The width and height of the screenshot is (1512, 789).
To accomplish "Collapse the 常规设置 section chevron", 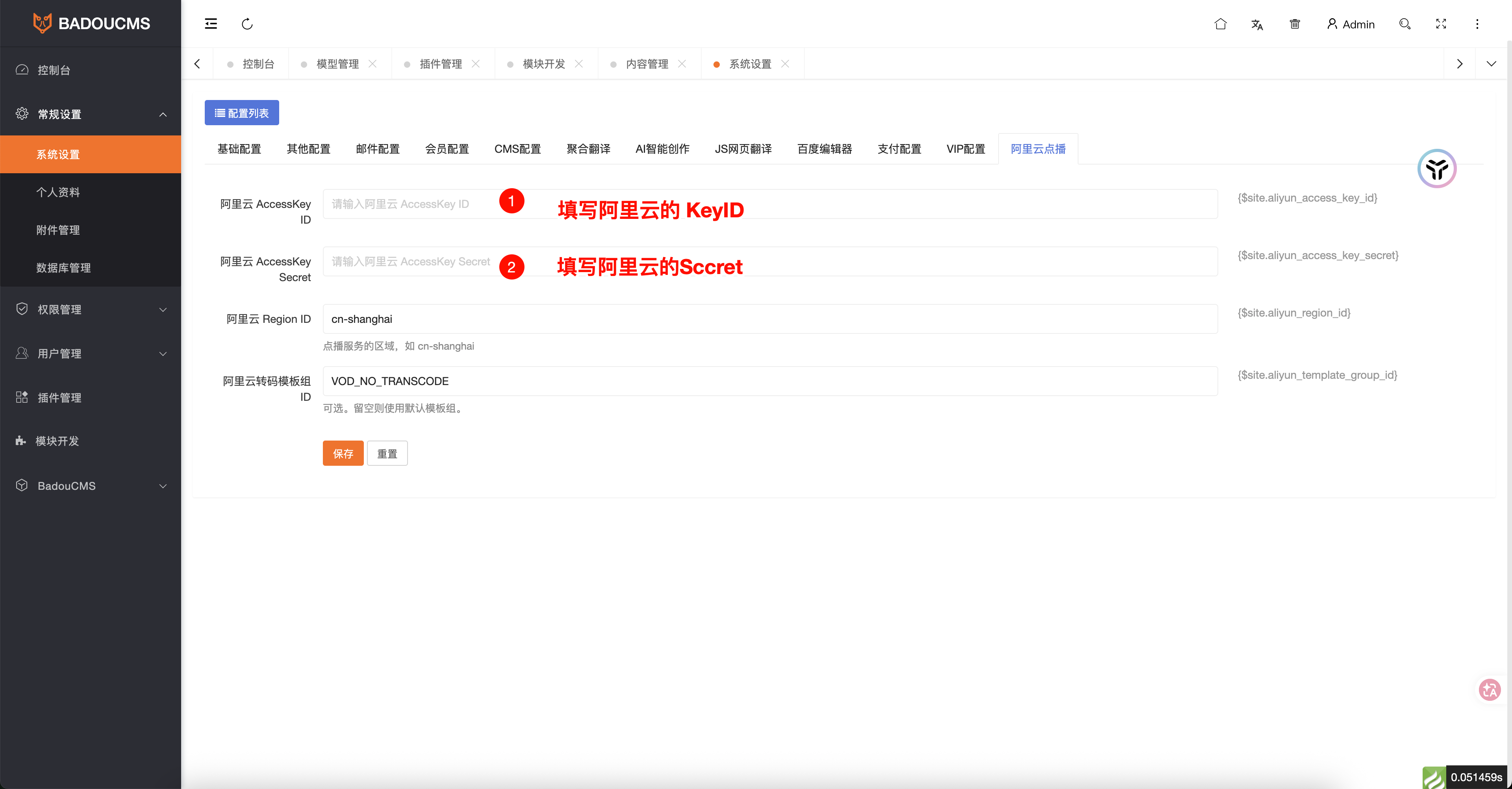I will pos(163,115).
